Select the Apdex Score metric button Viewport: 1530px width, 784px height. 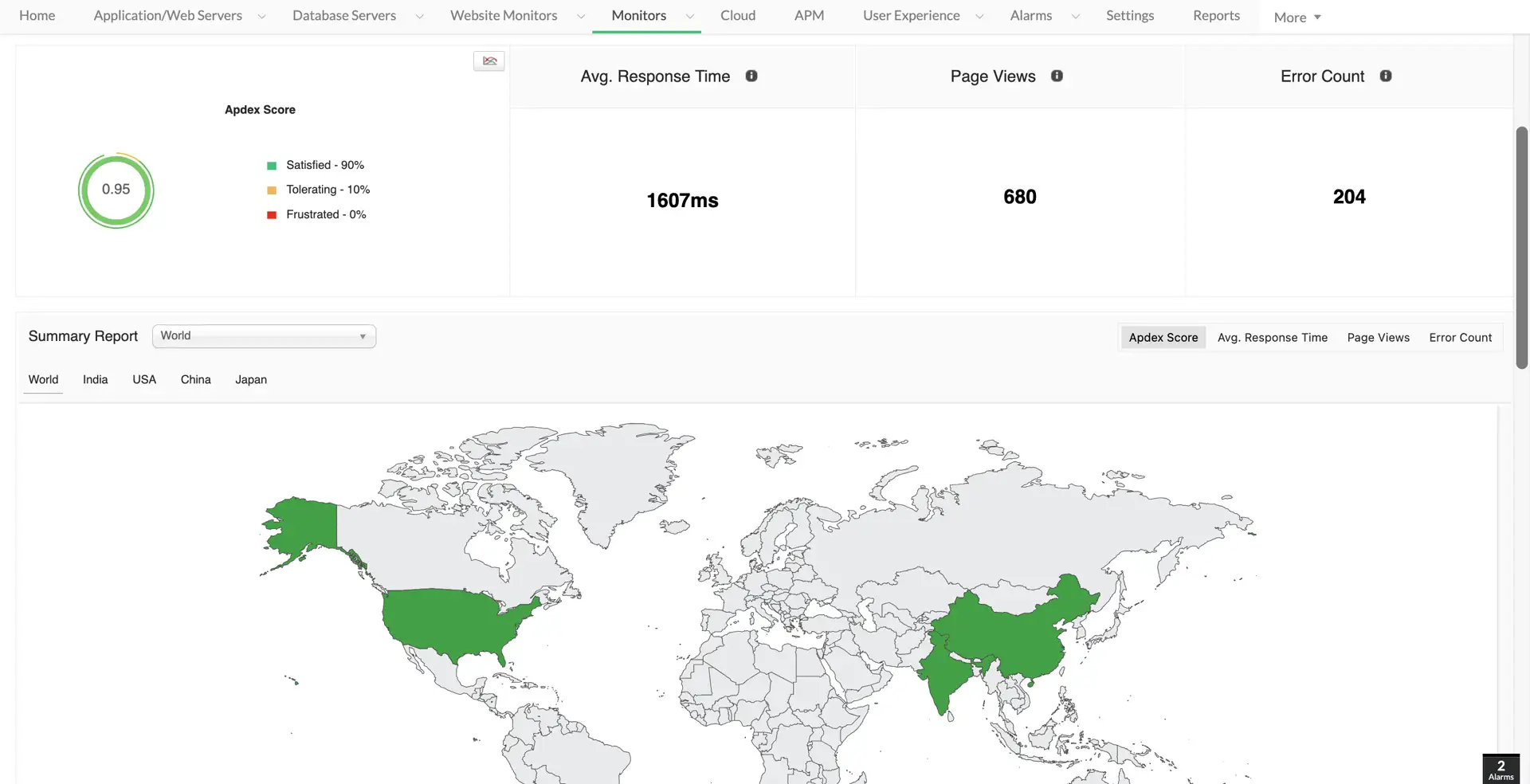1163,338
